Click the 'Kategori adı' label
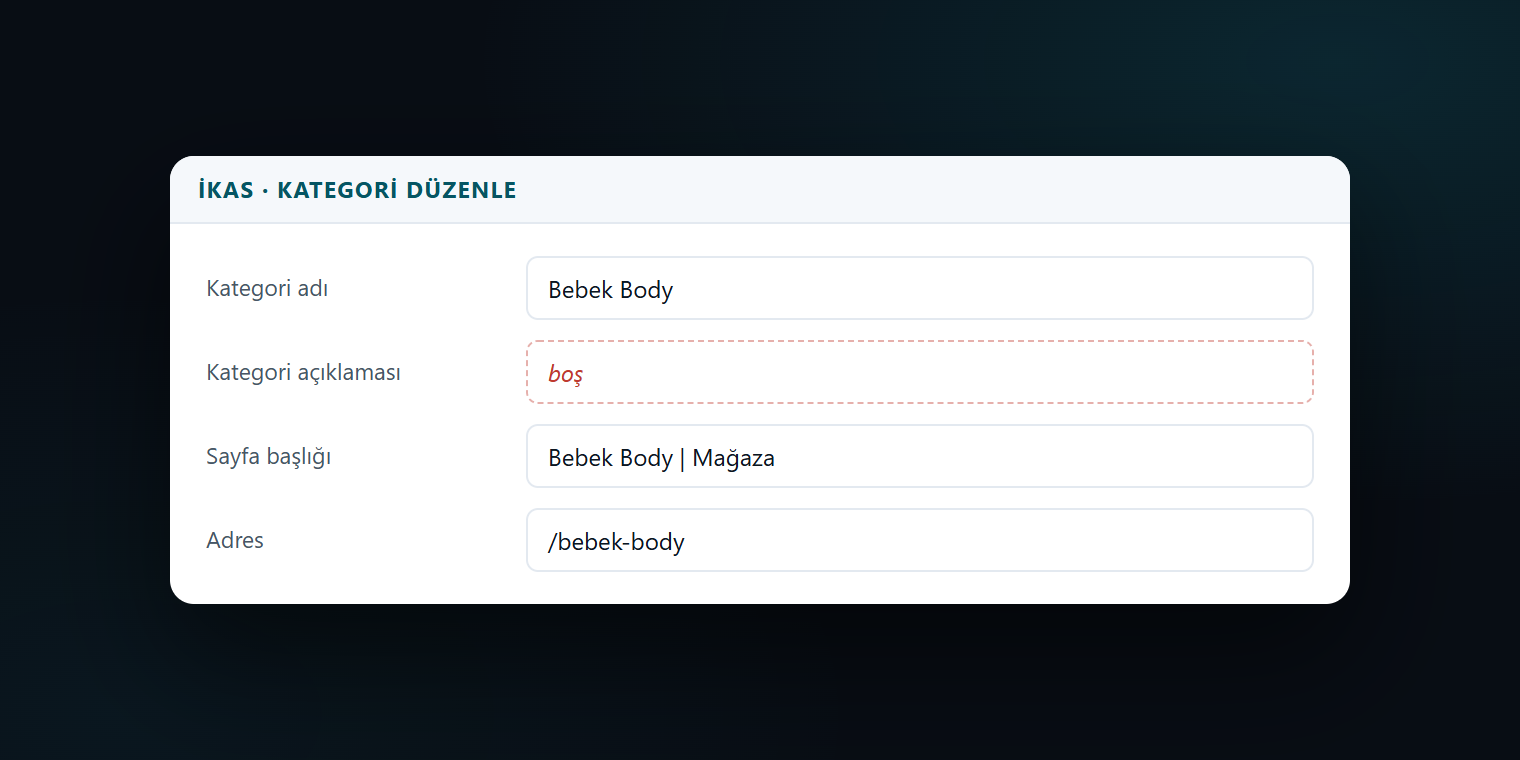Screen dimensions: 1520x760 pyautogui.click(x=267, y=288)
